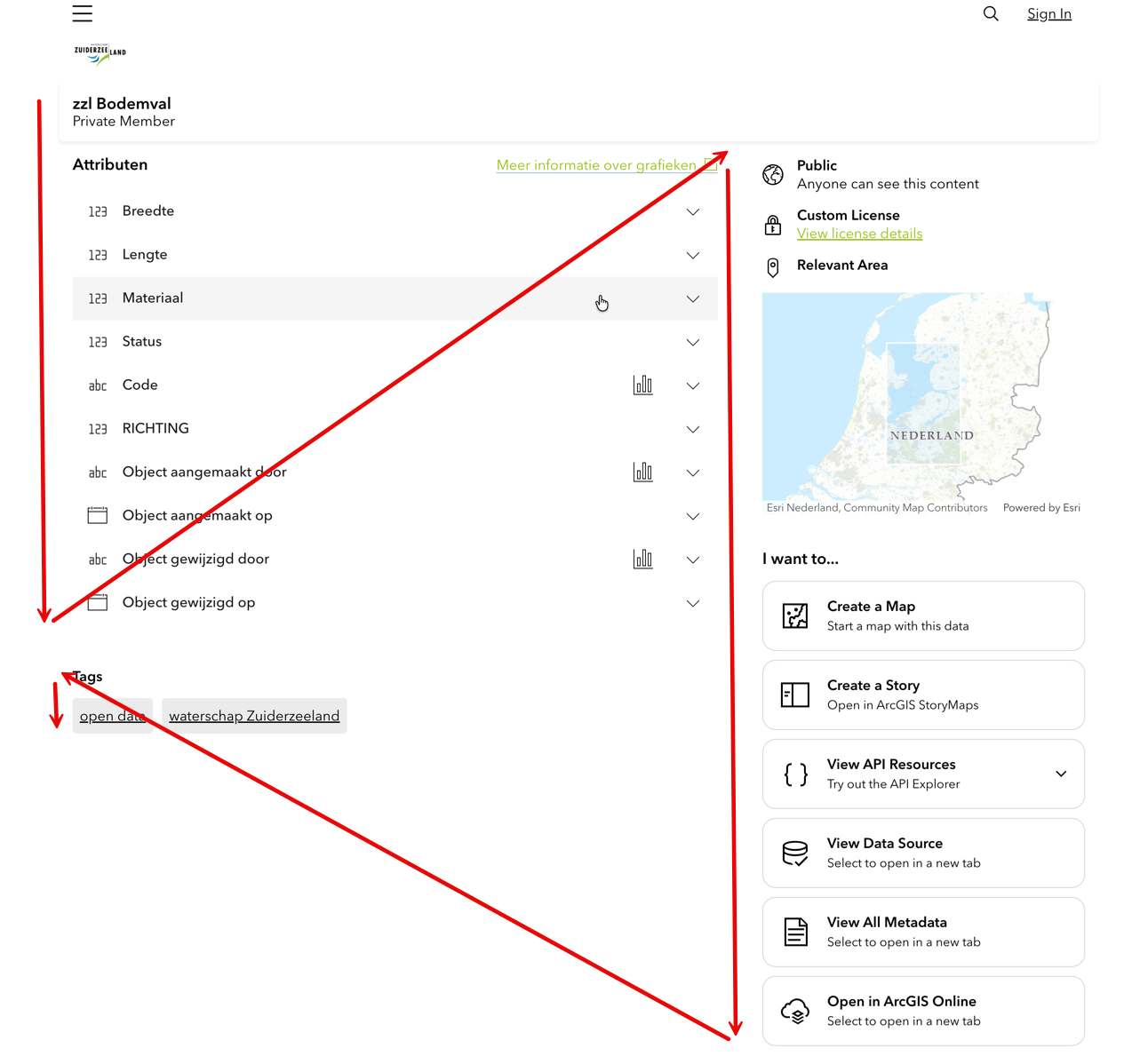Expand the Breedte attribute row
The width and height of the screenshot is (1148, 1064).
pyautogui.click(x=693, y=211)
